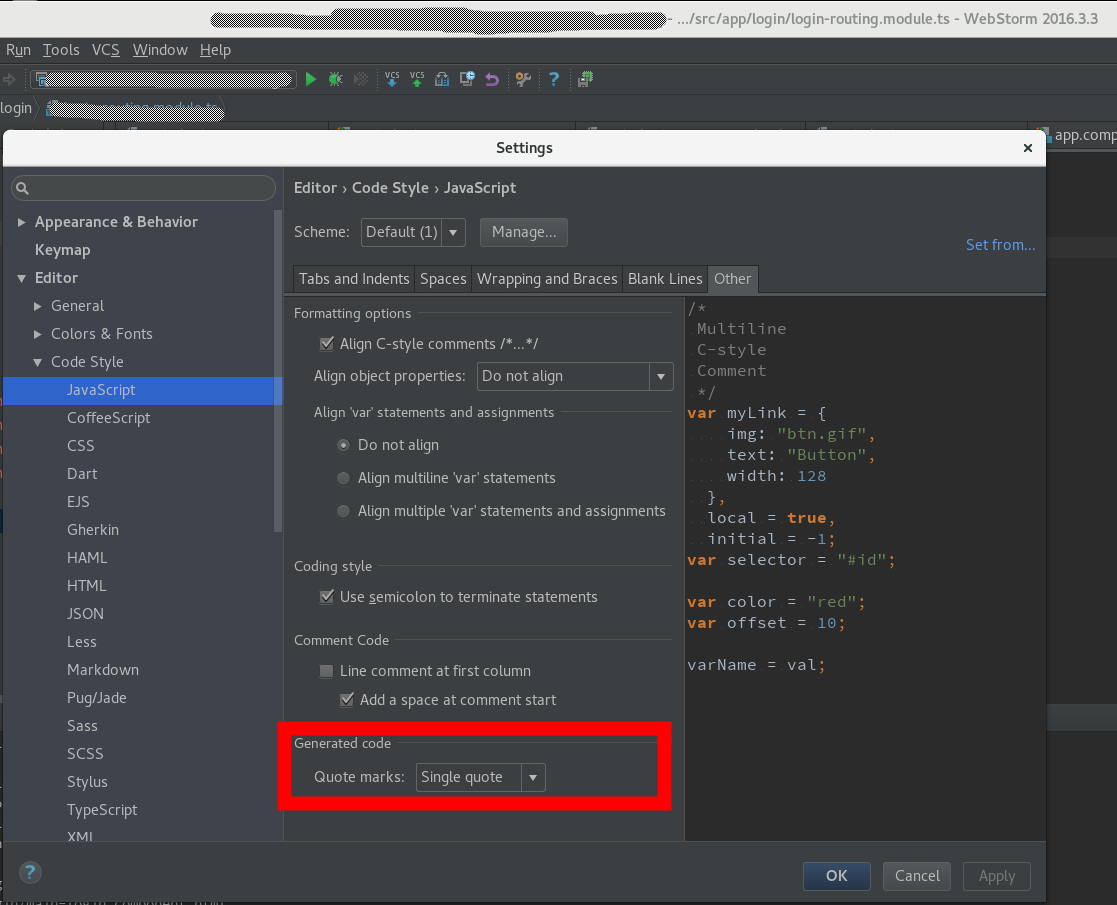Viewport: 1117px width, 905px height.
Task: Open the VCS menu
Action: 105,50
